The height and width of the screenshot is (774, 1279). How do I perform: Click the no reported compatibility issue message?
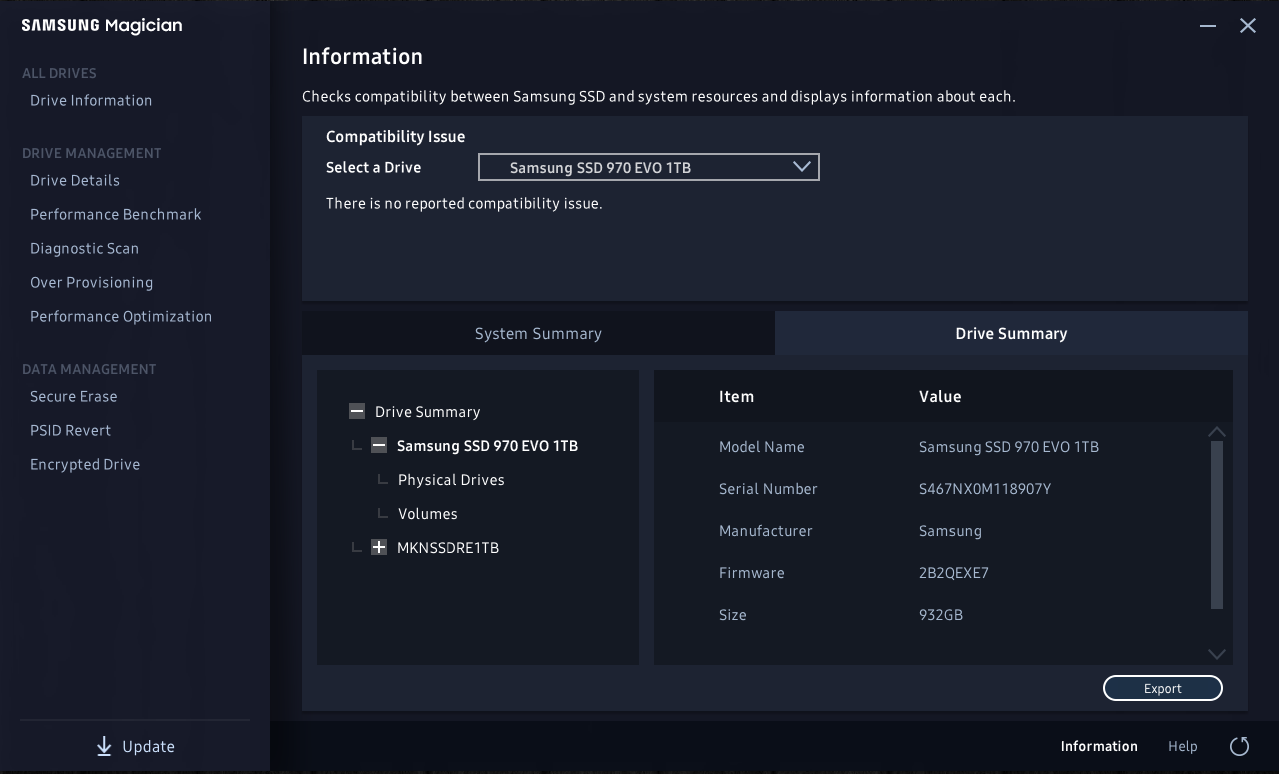pyautogui.click(x=464, y=203)
